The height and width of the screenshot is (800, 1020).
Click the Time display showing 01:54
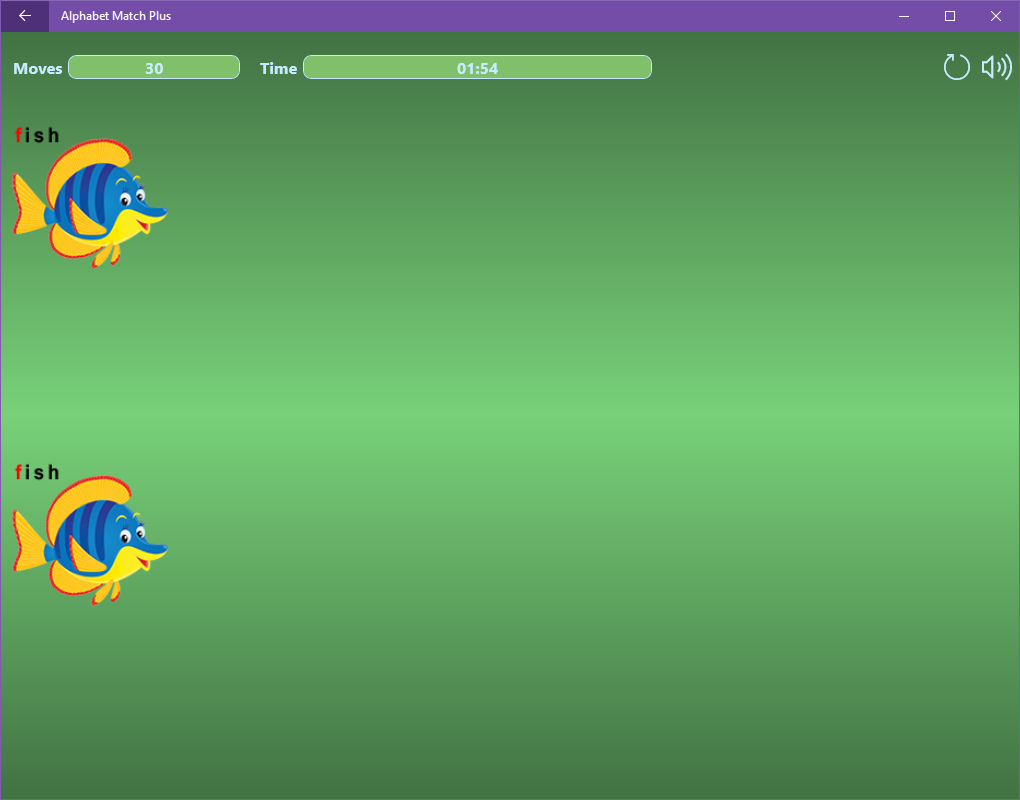[x=477, y=68]
